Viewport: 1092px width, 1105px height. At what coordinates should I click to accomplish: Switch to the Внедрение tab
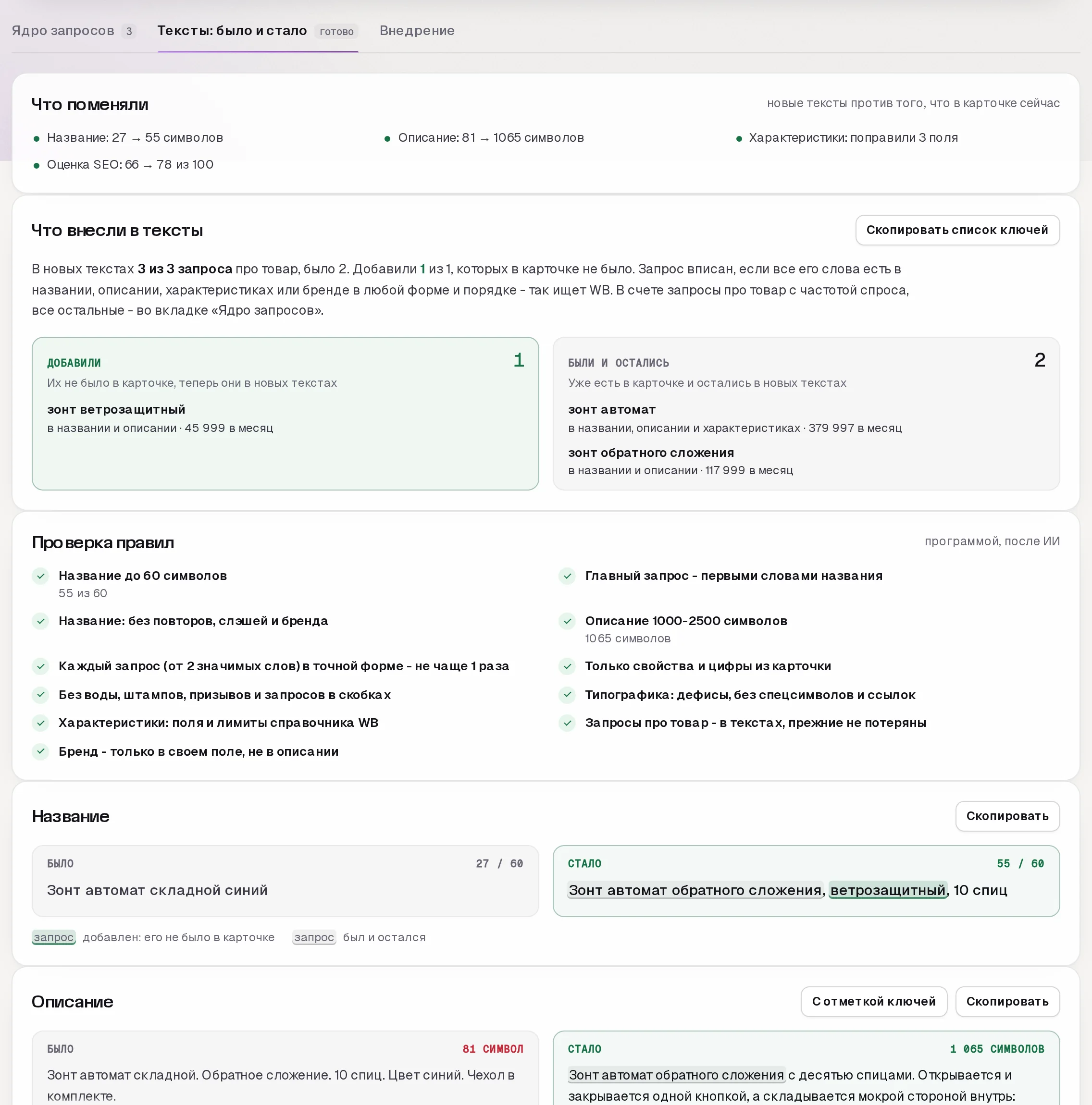(x=417, y=31)
